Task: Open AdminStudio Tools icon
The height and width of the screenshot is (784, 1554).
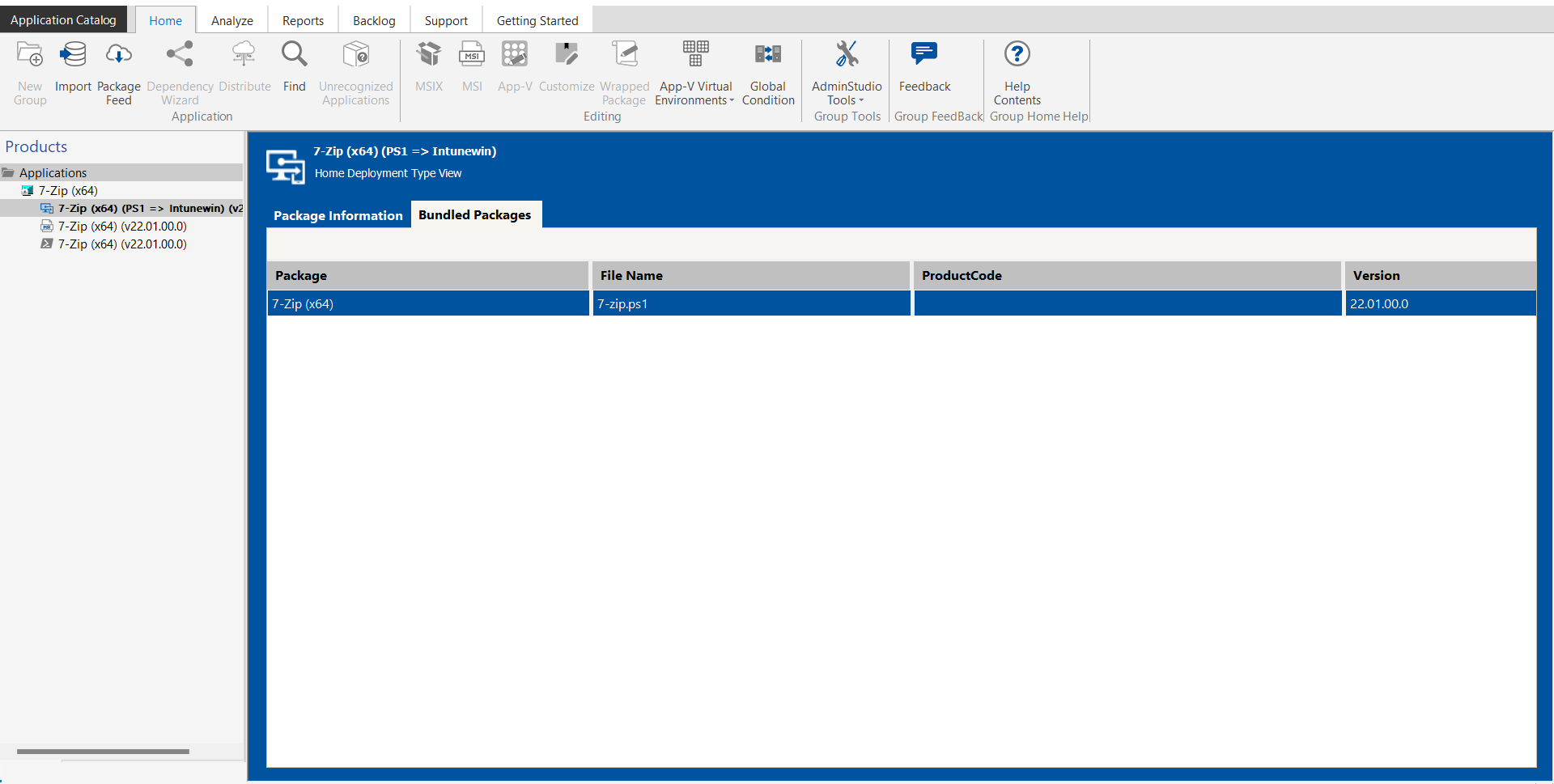Action: pos(847,55)
